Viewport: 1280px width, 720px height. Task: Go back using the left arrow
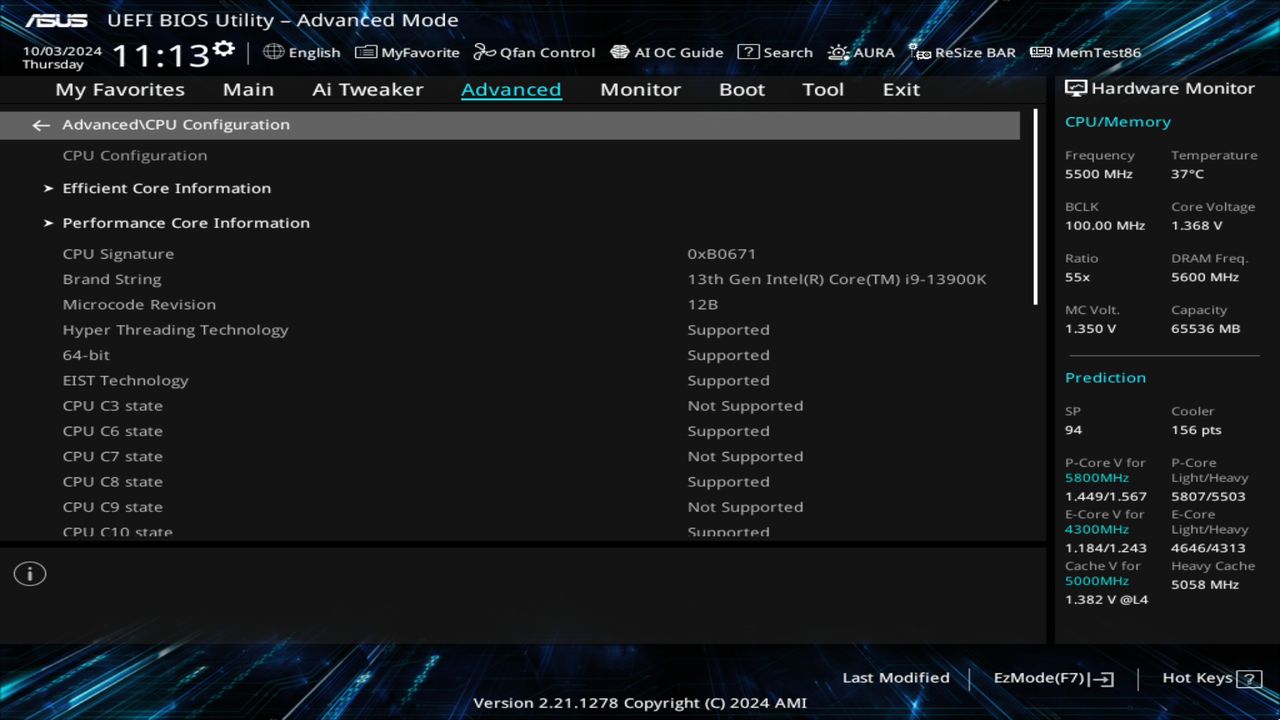pyautogui.click(x=40, y=124)
